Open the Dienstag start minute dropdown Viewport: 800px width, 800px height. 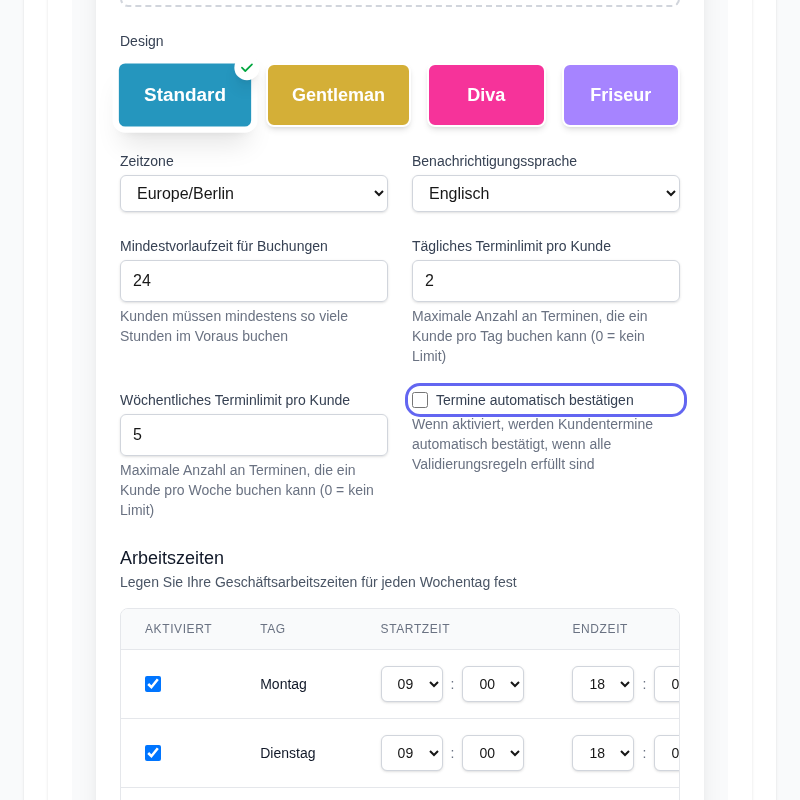(492, 753)
